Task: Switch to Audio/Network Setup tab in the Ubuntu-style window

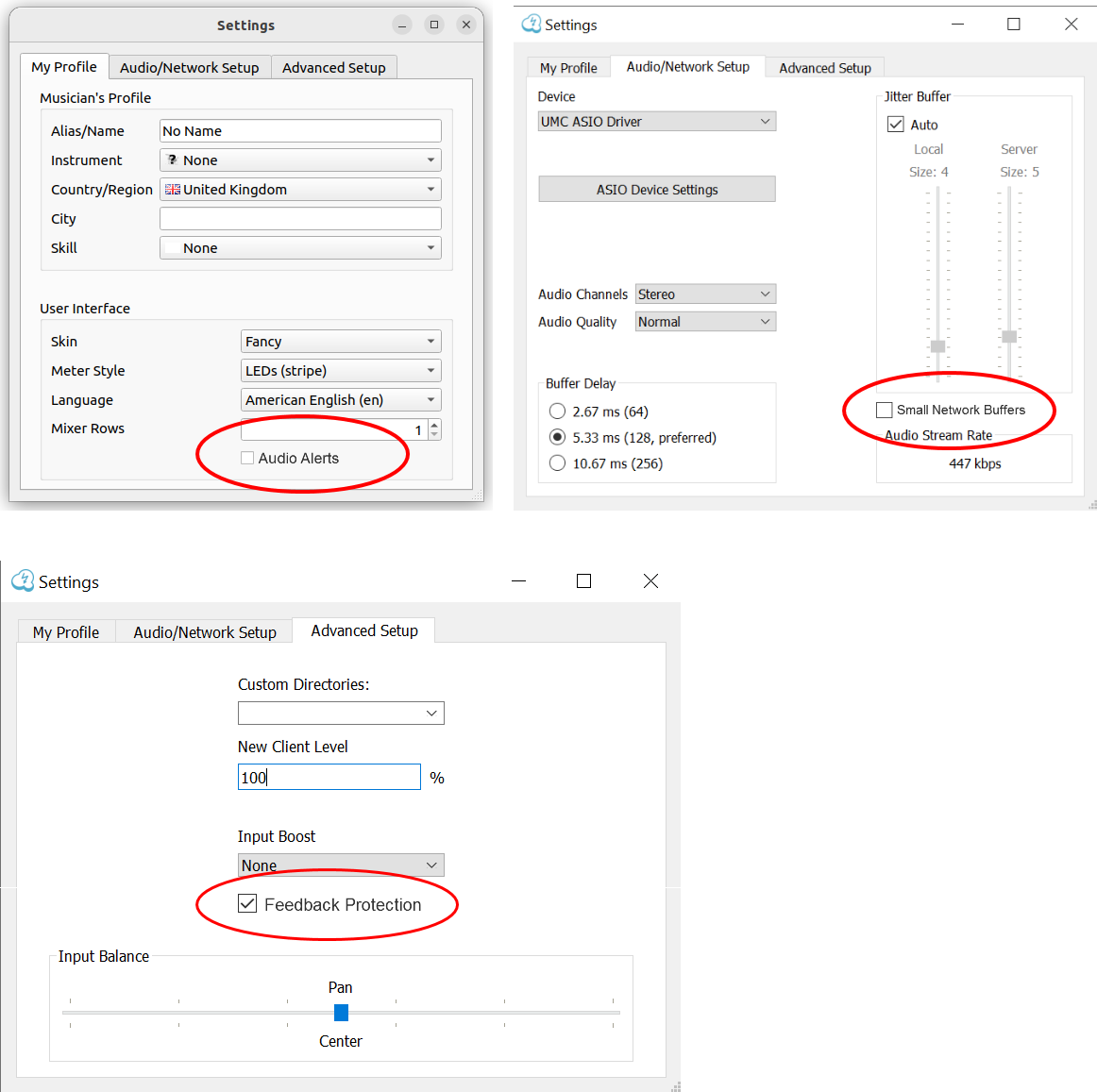Action: coord(190,68)
